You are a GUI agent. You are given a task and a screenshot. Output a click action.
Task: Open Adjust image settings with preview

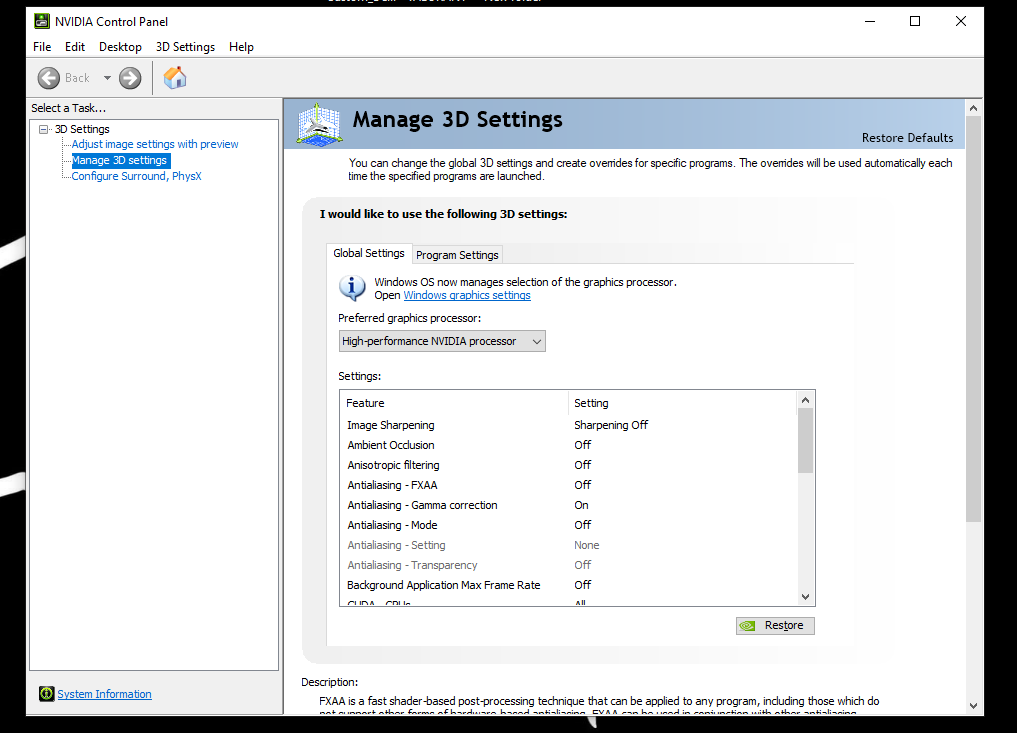(155, 144)
